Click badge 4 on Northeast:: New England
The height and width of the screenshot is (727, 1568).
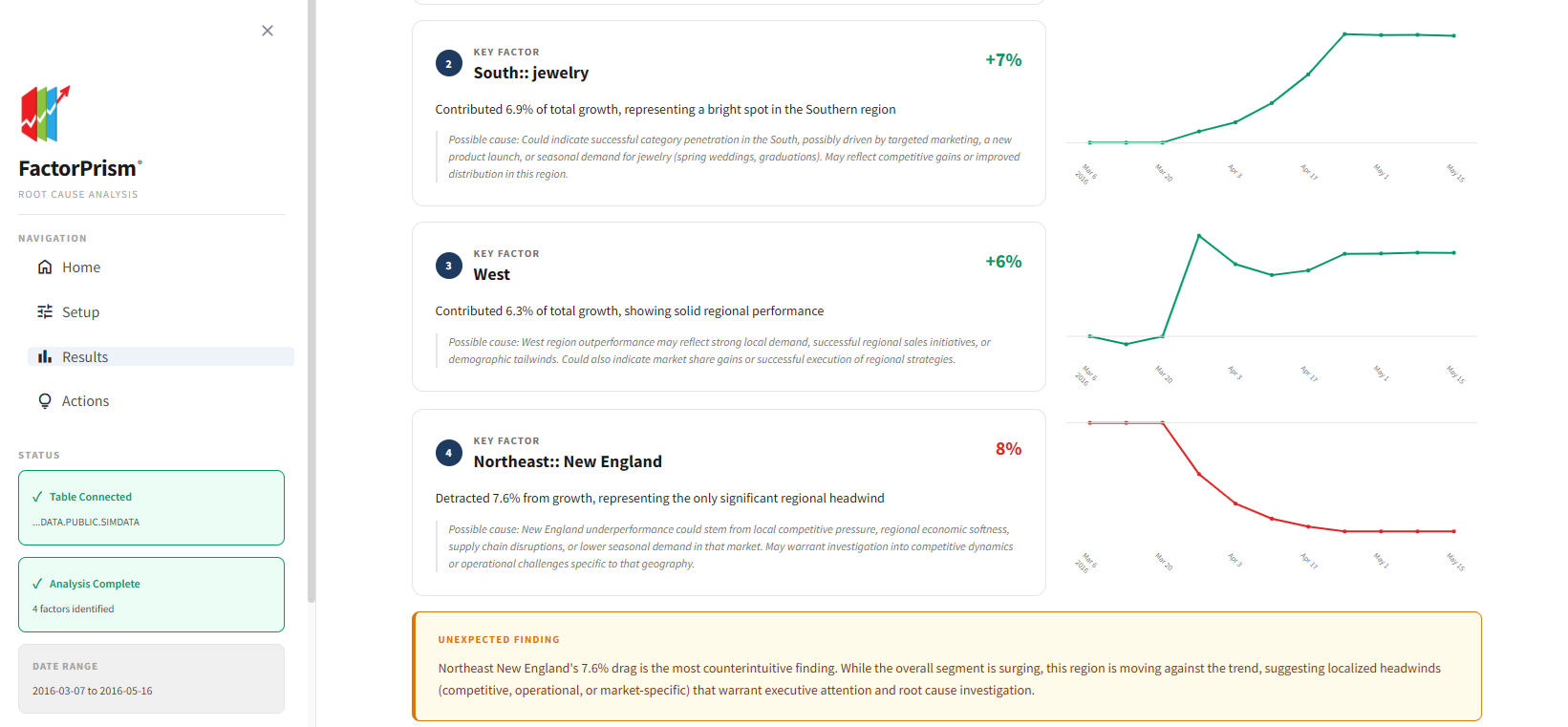(449, 453)
